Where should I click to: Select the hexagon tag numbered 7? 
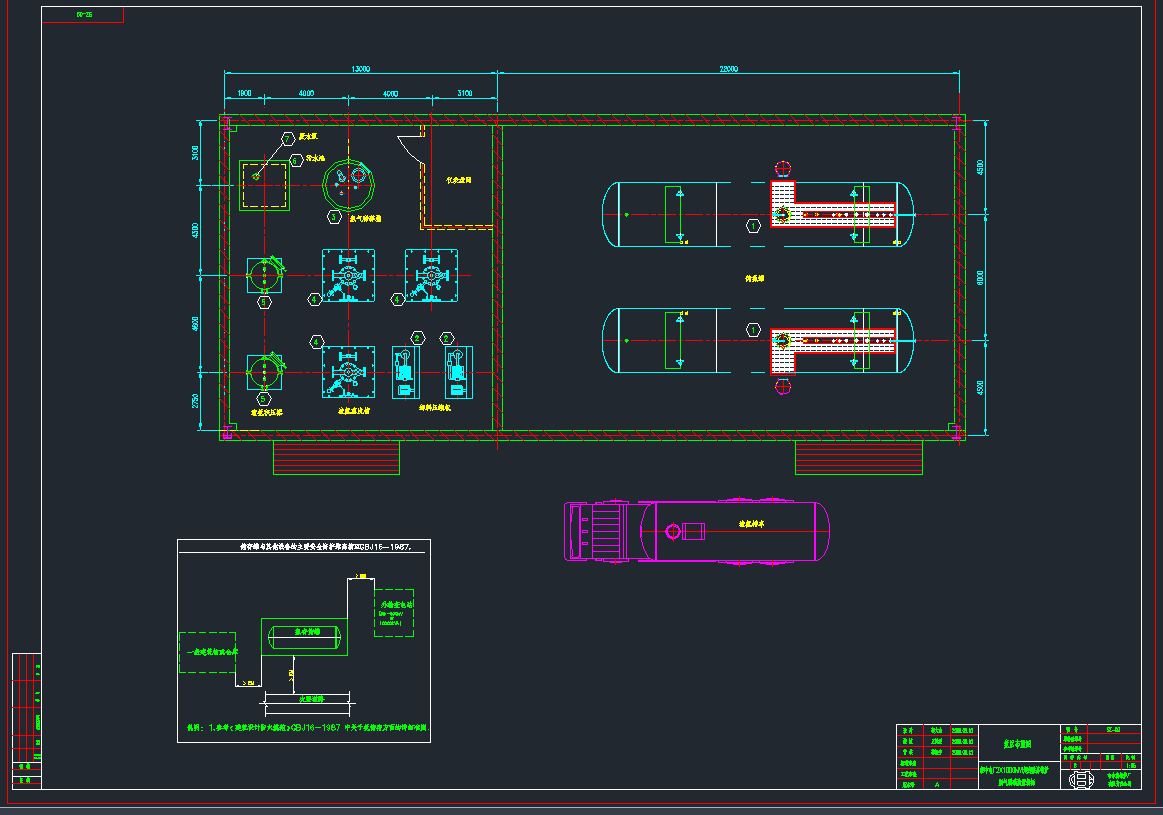pos(288,137)
